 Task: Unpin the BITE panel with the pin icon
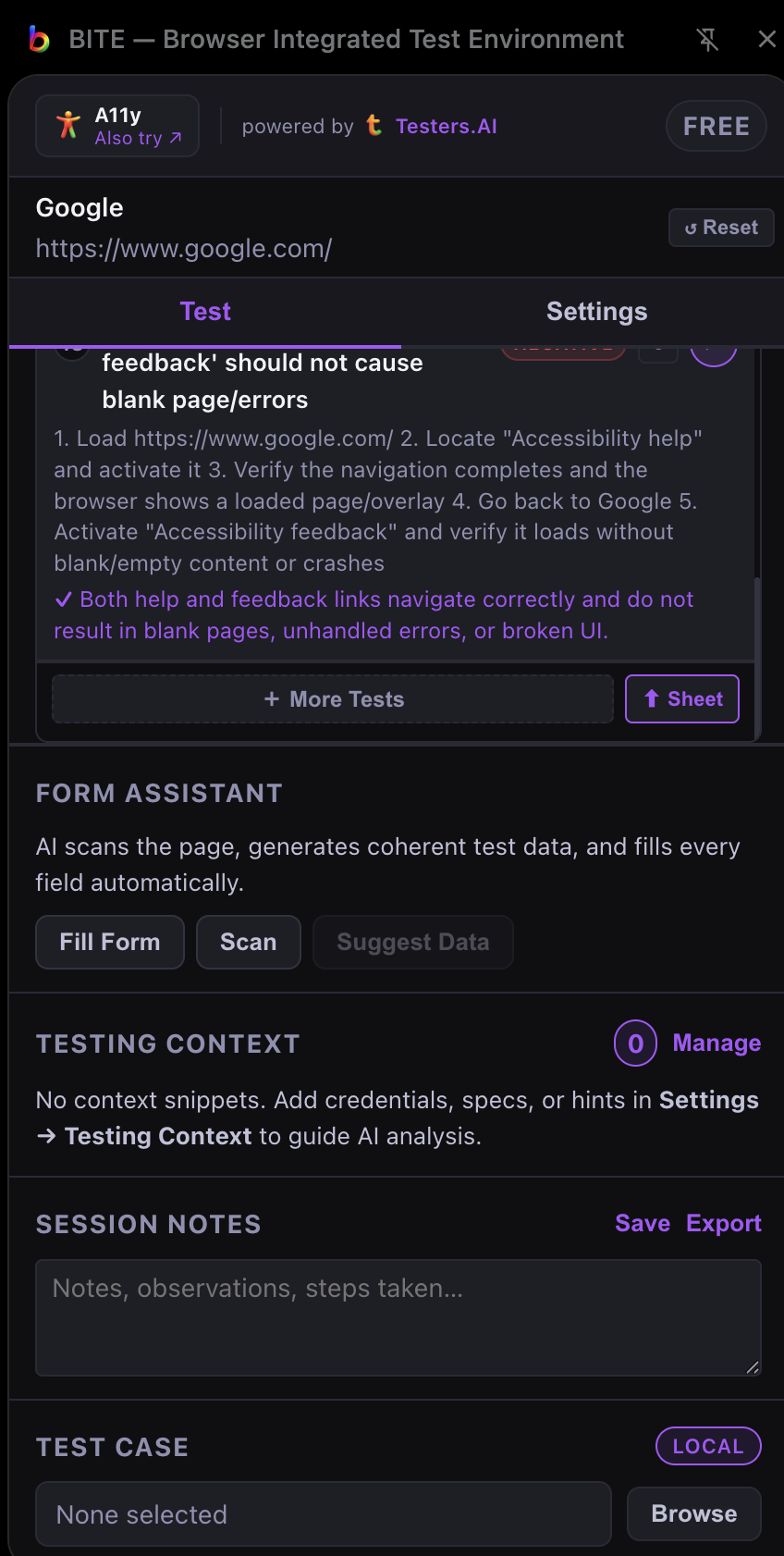707,39
